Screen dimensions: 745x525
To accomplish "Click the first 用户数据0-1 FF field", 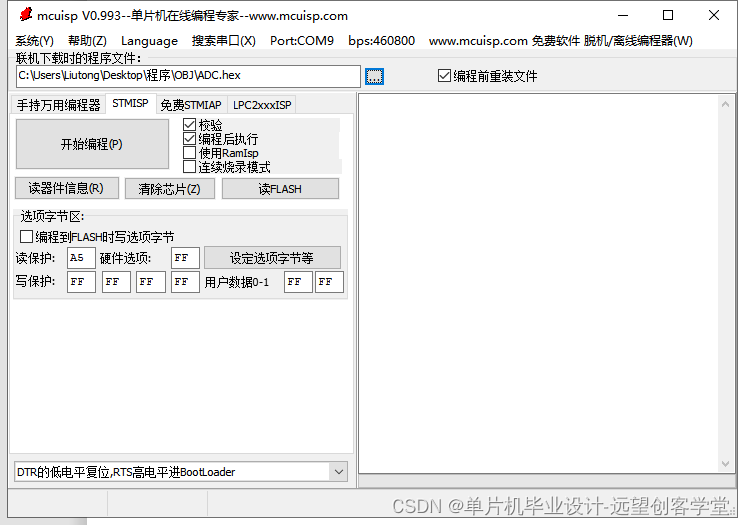I will coord(298,282).
